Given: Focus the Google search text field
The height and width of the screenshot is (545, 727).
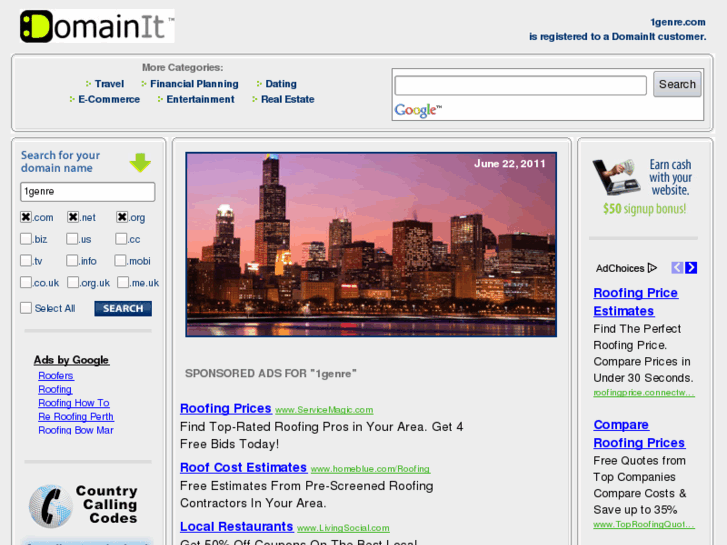Looking at the screenshot, I should pos(521,85).
